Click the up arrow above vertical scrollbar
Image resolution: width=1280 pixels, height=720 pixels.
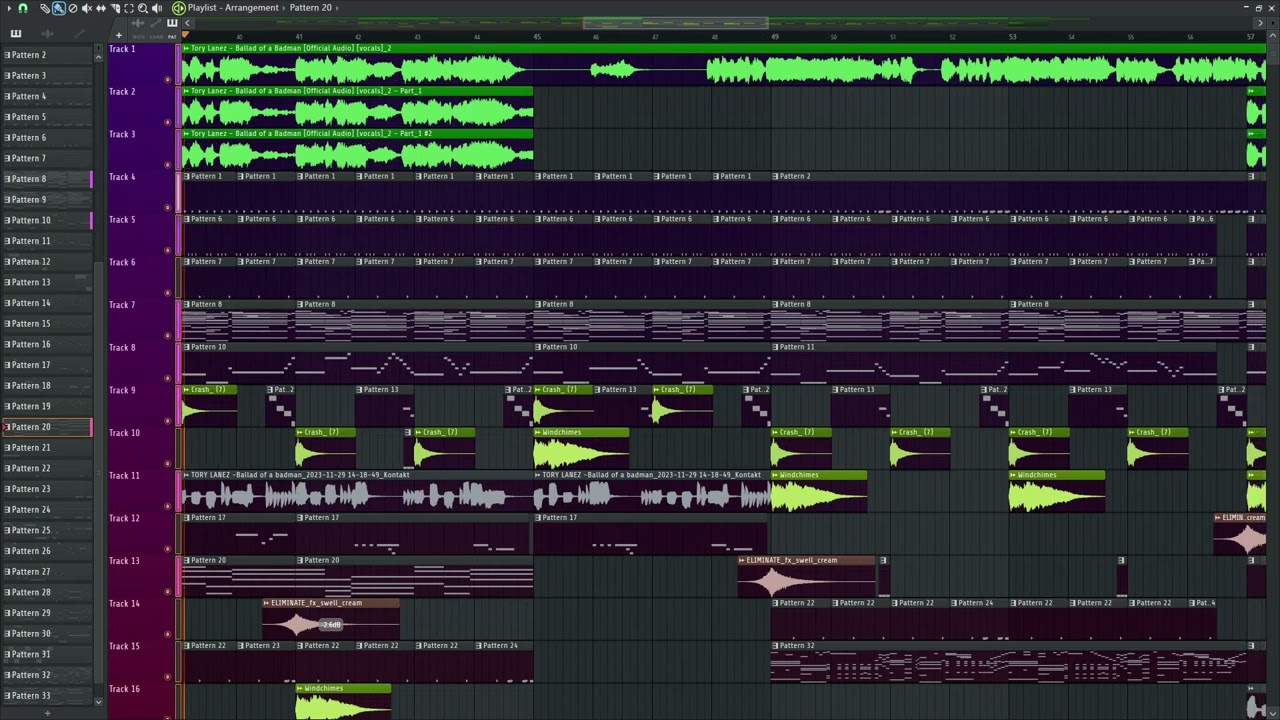[1273, 34]
